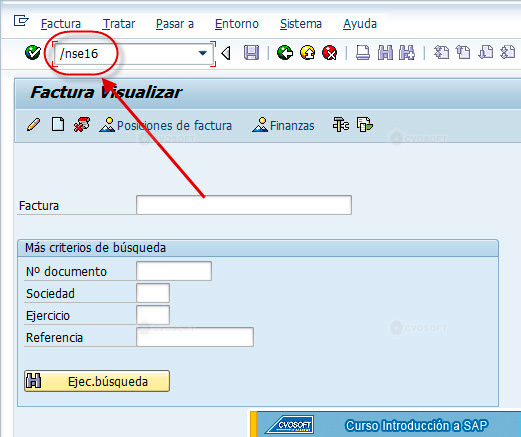Click the Ejec.búsqueda button
Viewport: 521px width, 437px height.
[97, 381]
